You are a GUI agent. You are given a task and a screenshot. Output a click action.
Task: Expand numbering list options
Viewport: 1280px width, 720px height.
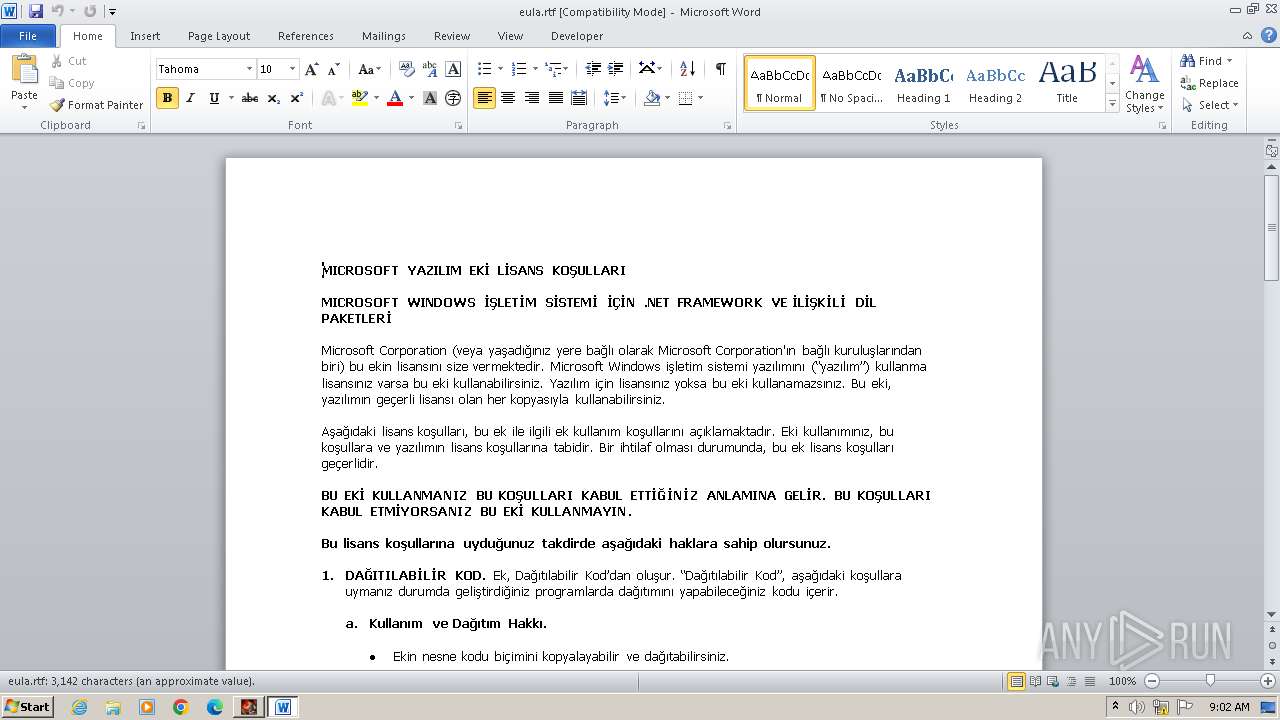pyautogui.click(x=535, y=69)
